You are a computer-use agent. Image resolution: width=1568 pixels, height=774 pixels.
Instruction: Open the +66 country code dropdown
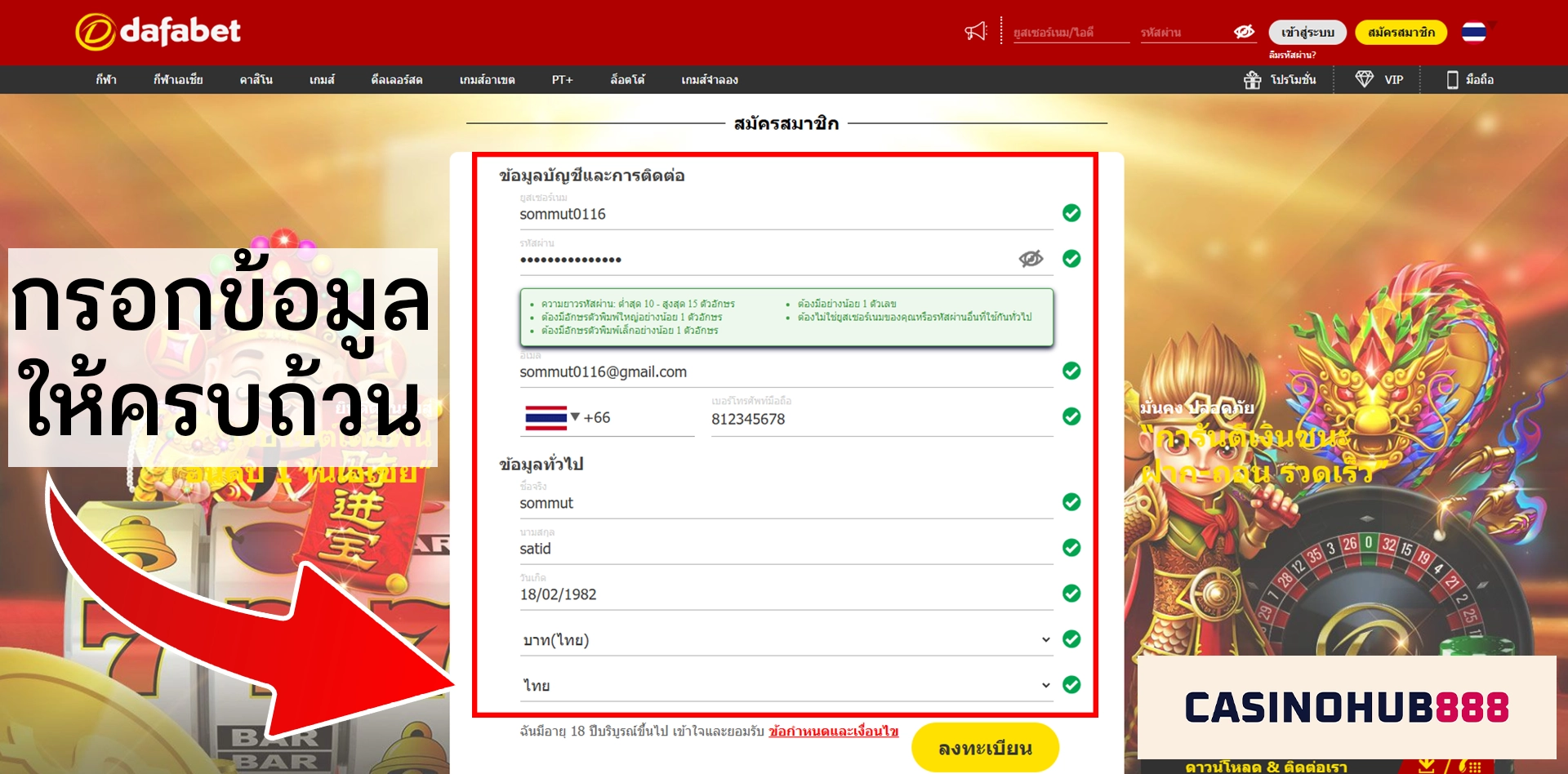click(608, 418)
